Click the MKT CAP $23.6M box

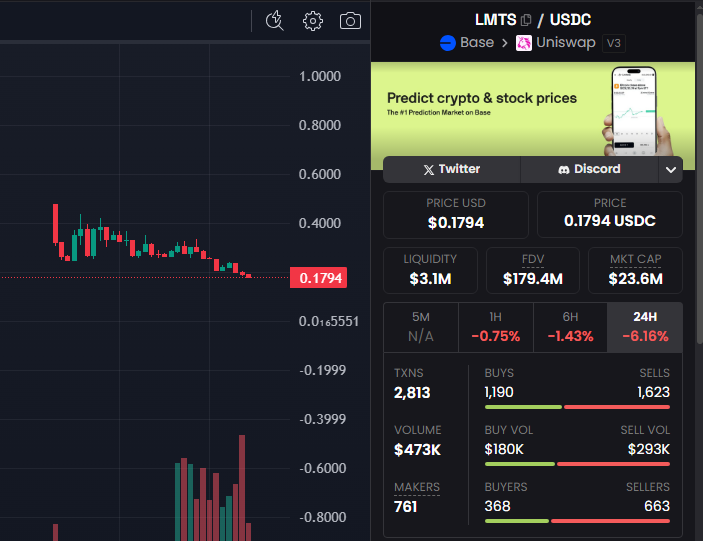(x=635, y=270)
